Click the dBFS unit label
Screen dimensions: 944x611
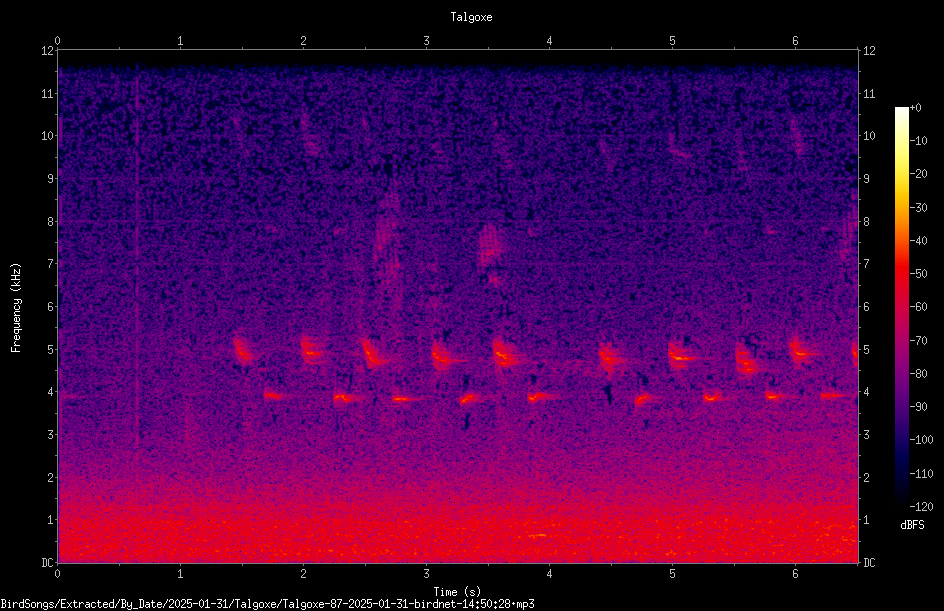tap(912, 526)
